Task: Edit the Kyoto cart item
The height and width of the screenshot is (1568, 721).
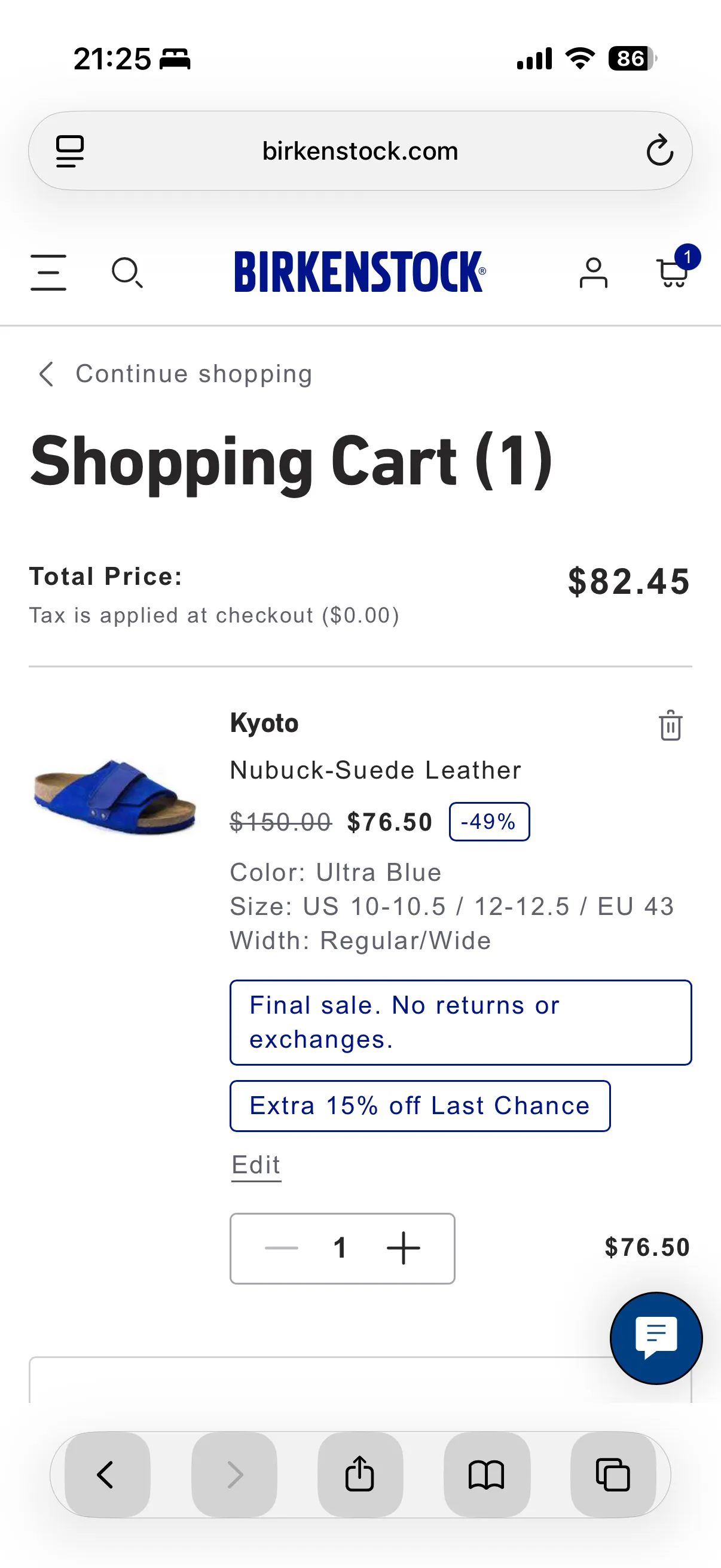Action: pos(256,1165)
